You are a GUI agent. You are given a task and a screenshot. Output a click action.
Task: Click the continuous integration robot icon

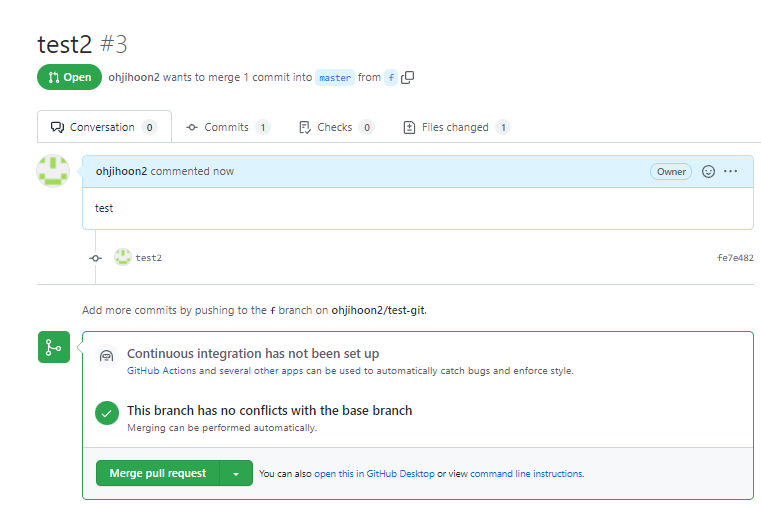106,357
